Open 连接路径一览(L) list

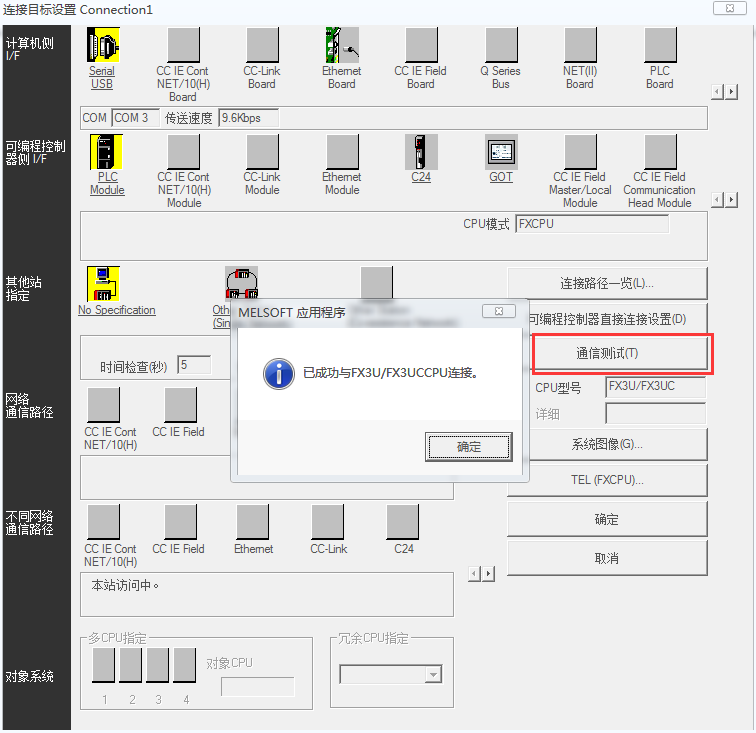click(x=607, y=283)
